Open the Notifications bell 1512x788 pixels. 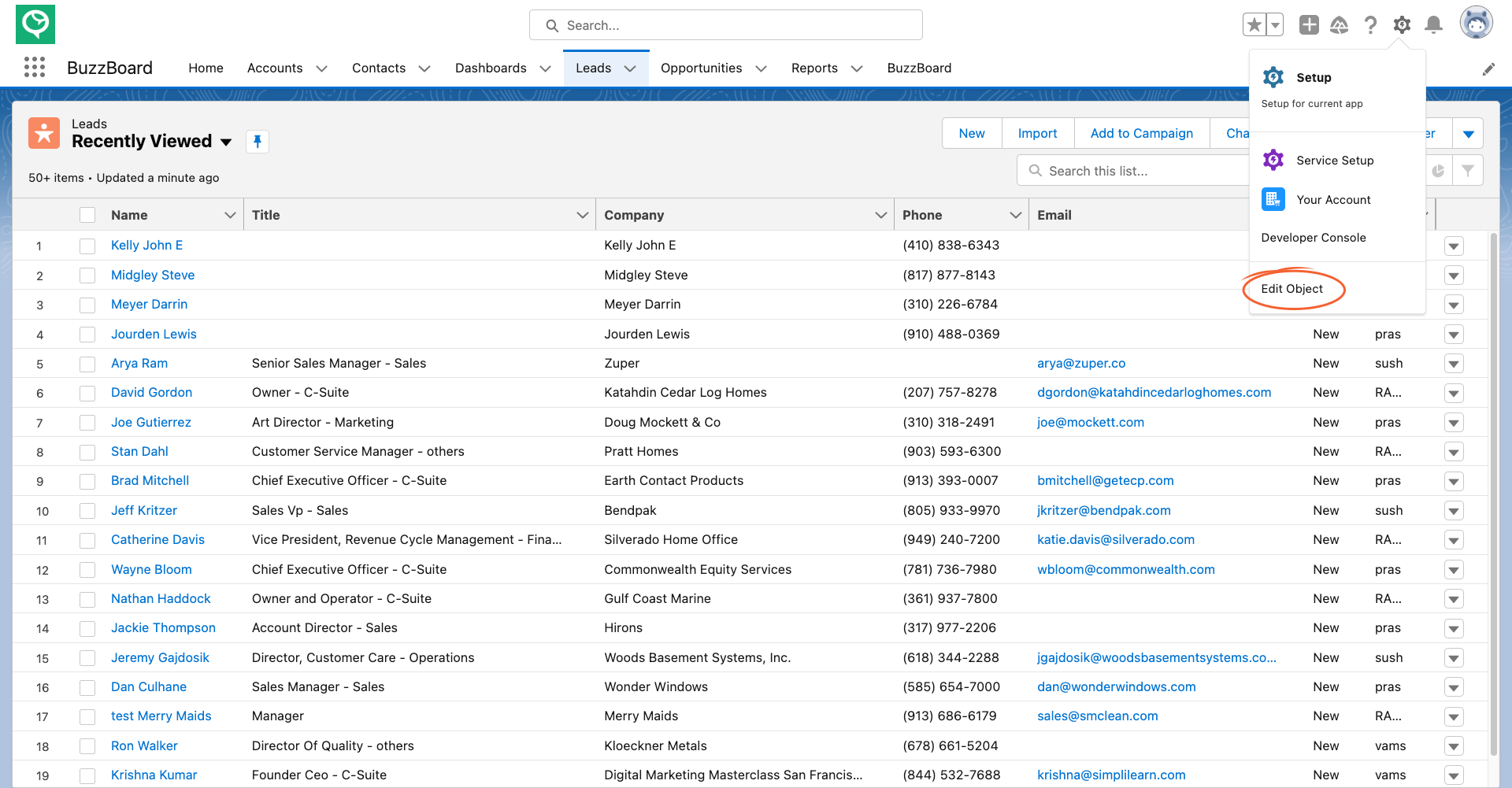(1434, 25)
